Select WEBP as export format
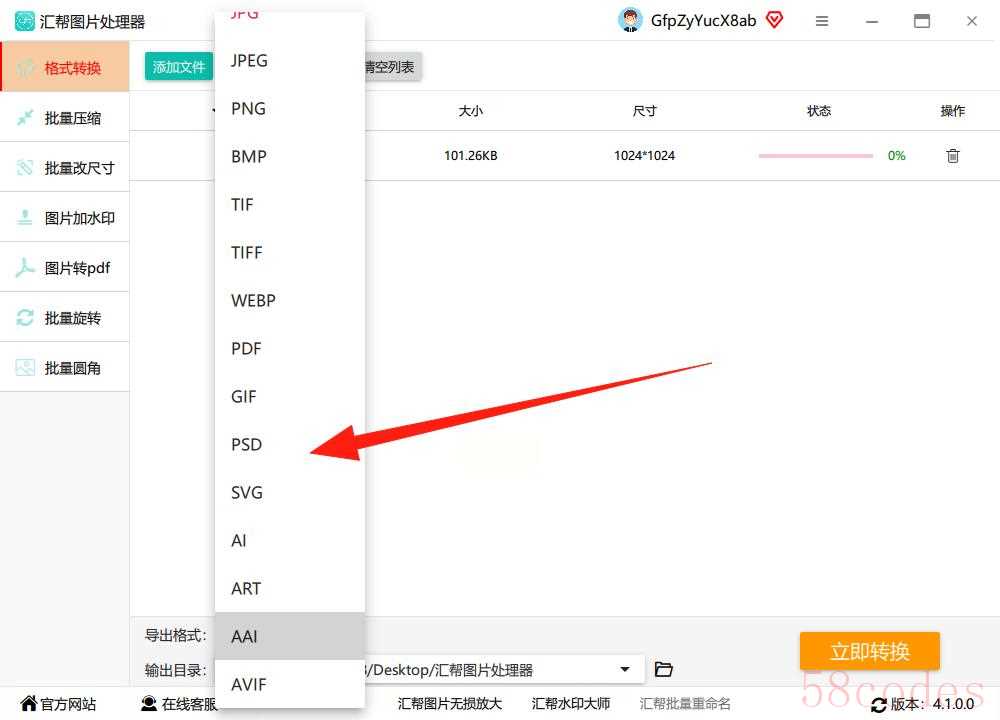The height and width of the screenshot is (720, 1000). point(290,300)
